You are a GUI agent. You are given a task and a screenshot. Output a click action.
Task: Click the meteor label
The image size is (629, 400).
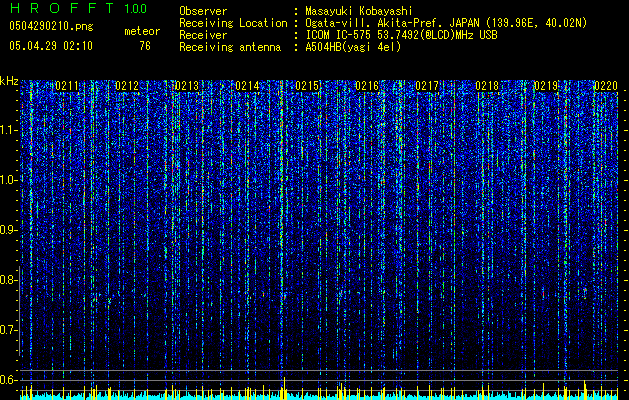coord(142,31)
